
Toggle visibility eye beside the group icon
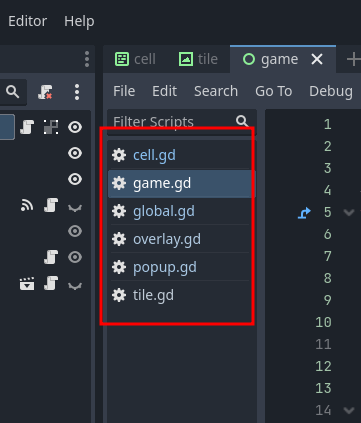coord(75,127)
